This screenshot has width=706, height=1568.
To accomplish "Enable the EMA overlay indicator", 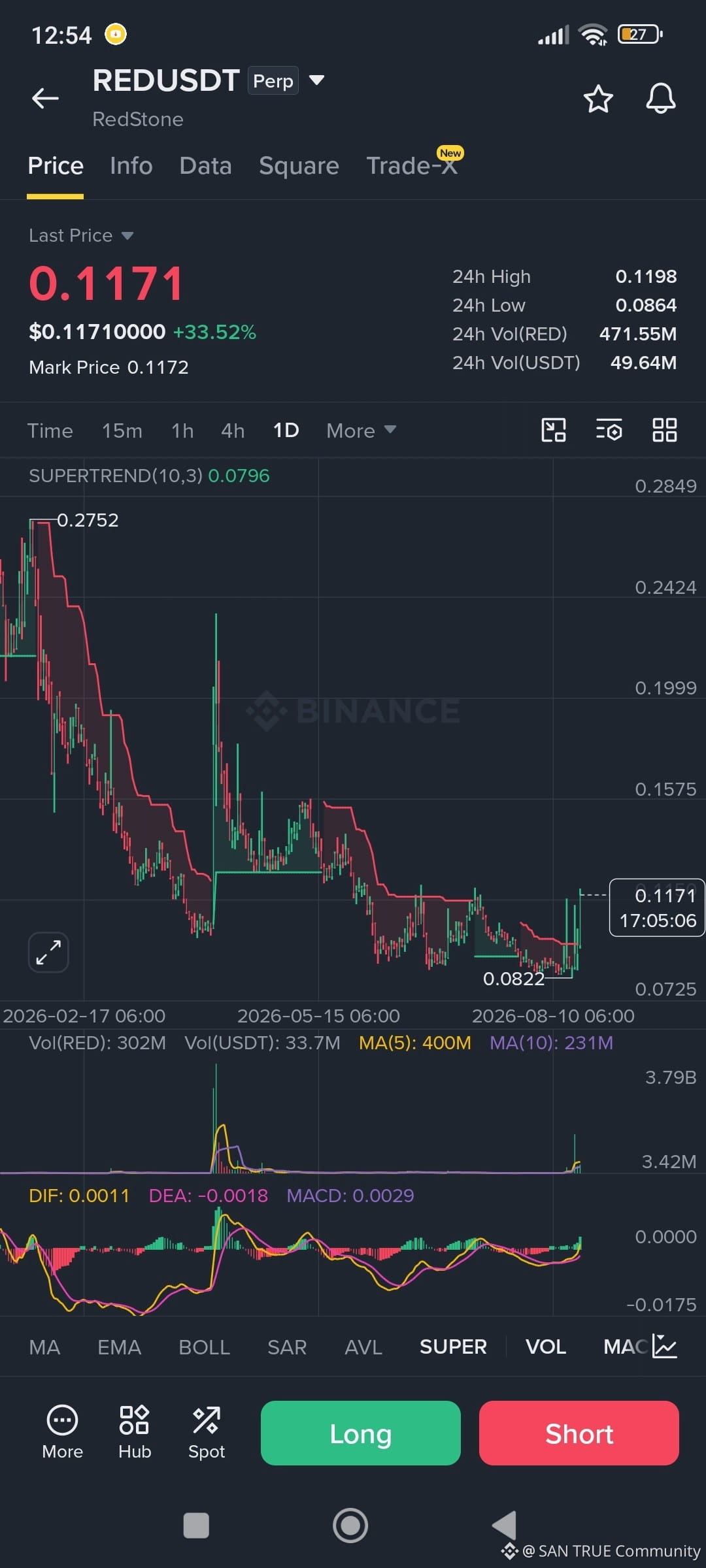I will [119, 1347].
